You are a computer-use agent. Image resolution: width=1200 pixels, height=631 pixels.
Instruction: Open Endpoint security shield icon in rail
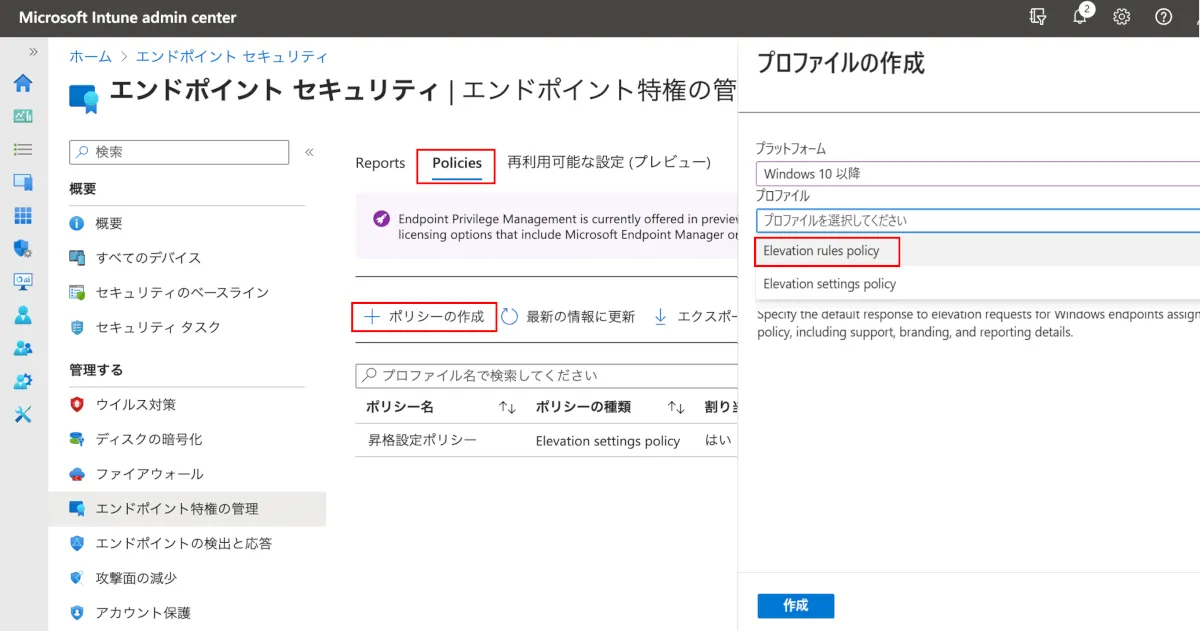(22, 248)
